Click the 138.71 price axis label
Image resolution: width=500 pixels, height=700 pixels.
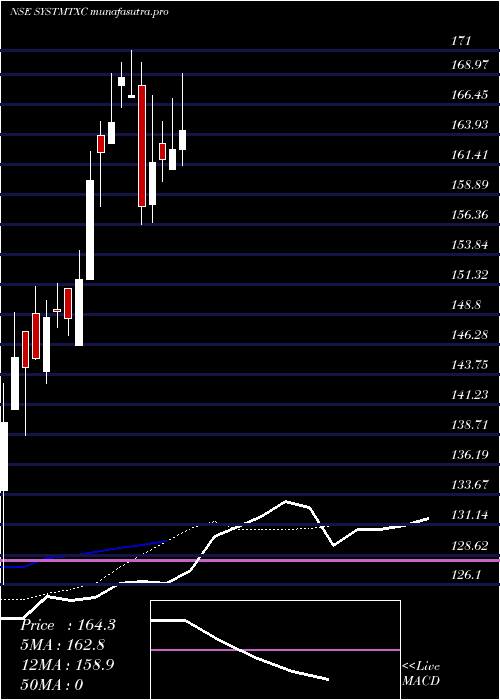tap(470, 425)
